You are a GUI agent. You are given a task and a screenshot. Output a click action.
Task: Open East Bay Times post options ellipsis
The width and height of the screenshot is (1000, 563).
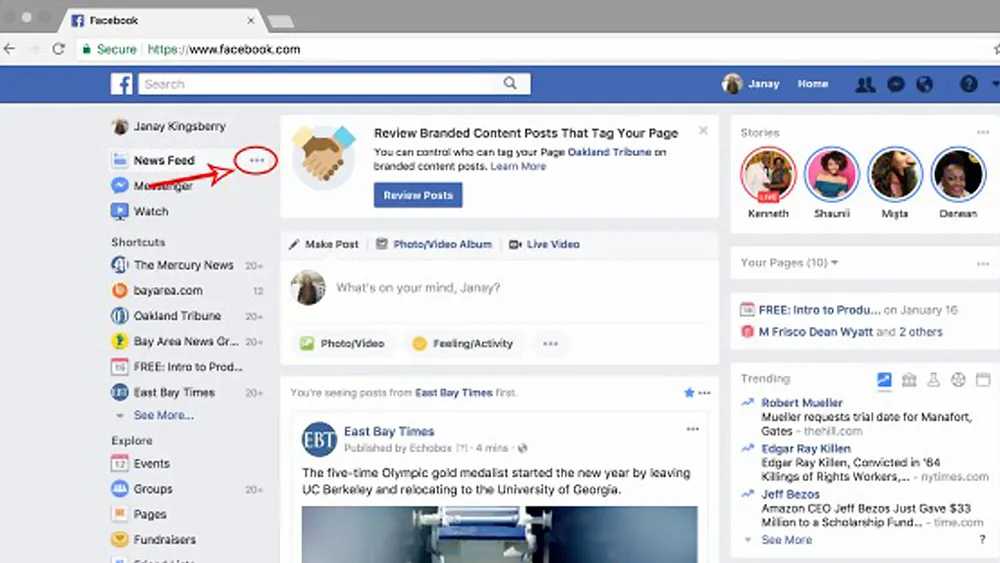click(693, 429)
